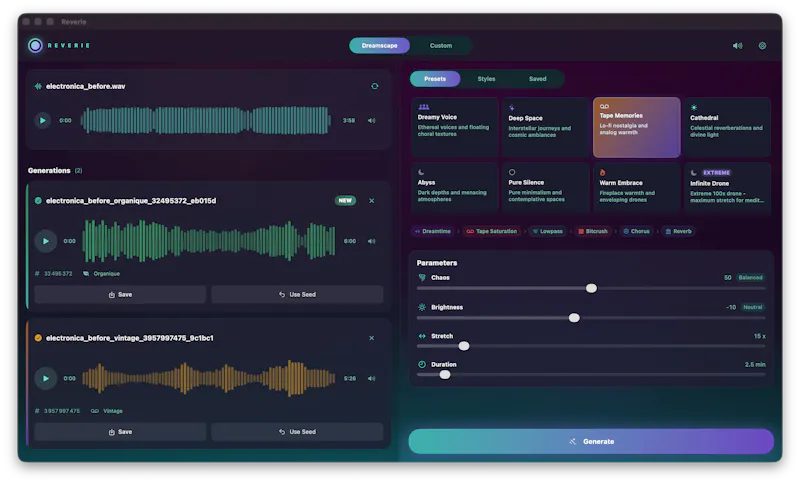Click the Duration clock icon
Image resolution: width=800 pixels, height=484 pixels.
point(422,364)
